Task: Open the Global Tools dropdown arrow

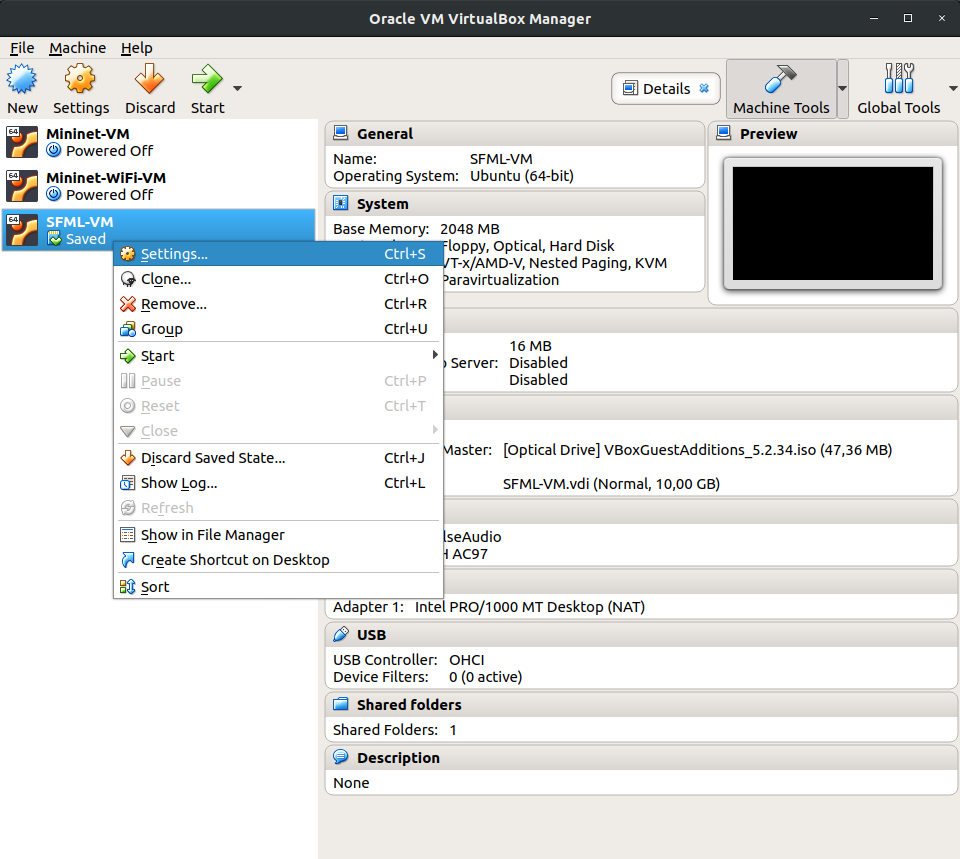Action: [x=951, y=88]
